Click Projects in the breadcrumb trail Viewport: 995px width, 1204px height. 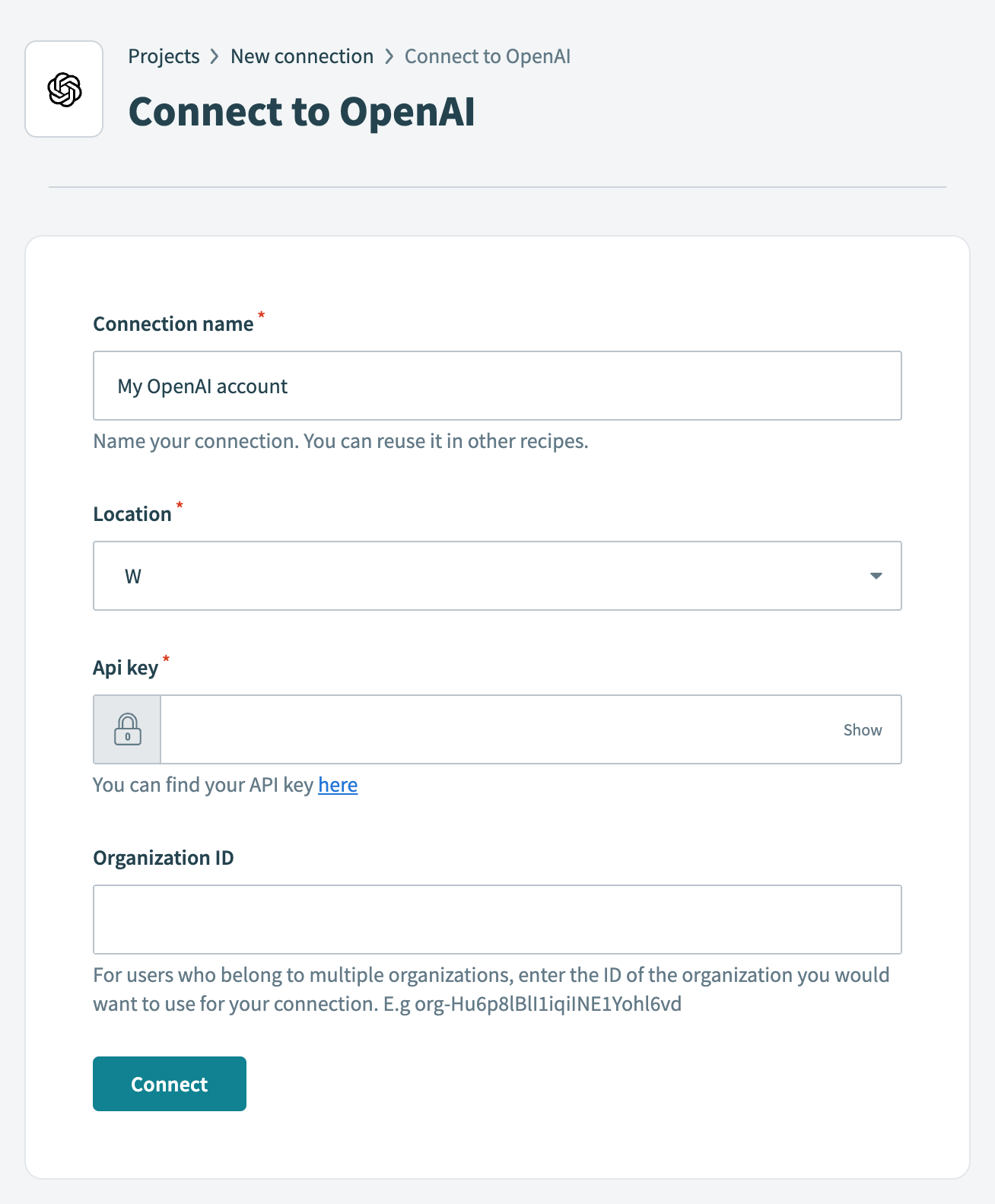(164, 56)
